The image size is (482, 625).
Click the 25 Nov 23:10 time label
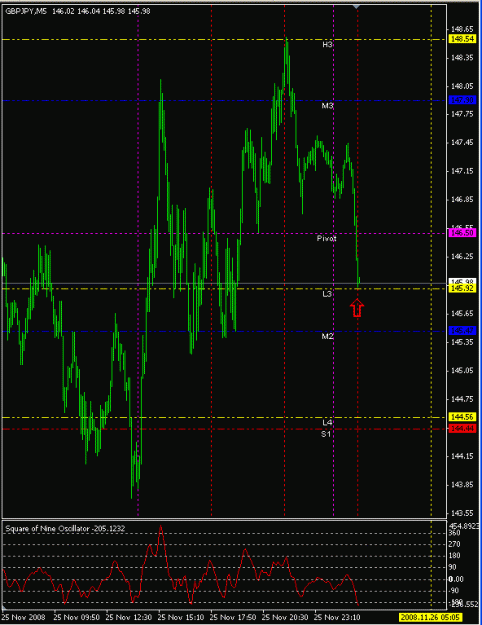(x=337, y=617)
